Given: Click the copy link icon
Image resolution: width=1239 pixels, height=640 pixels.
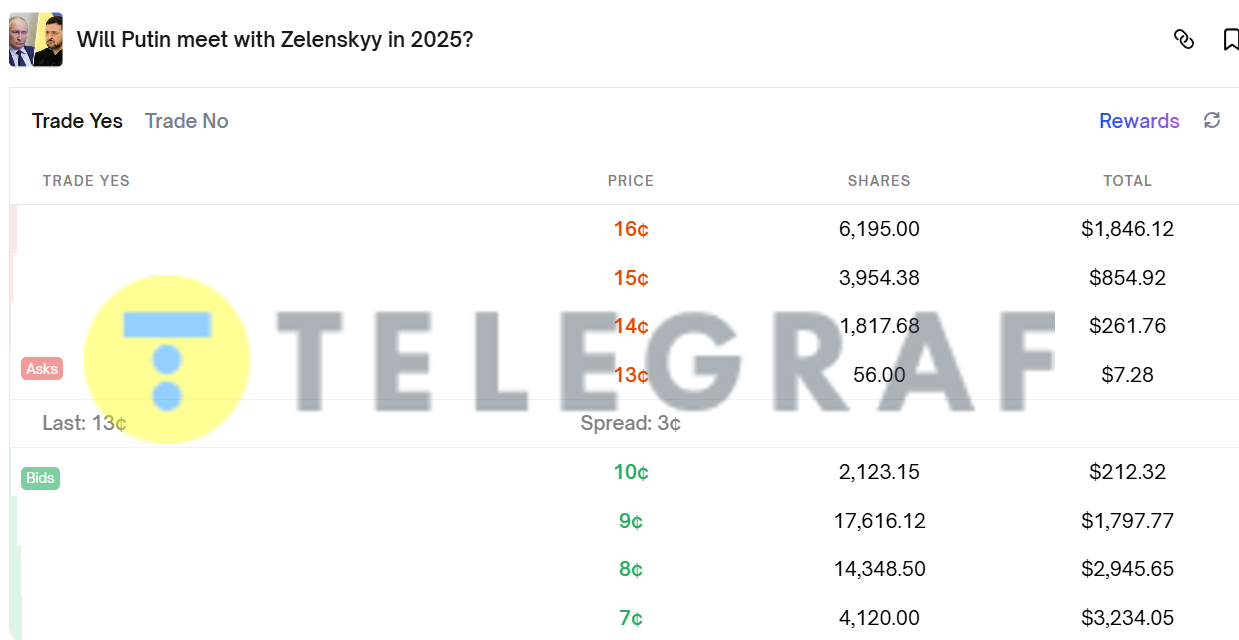Looking at the screenshot, I should pyautogui.click(x=1184, y=40).
